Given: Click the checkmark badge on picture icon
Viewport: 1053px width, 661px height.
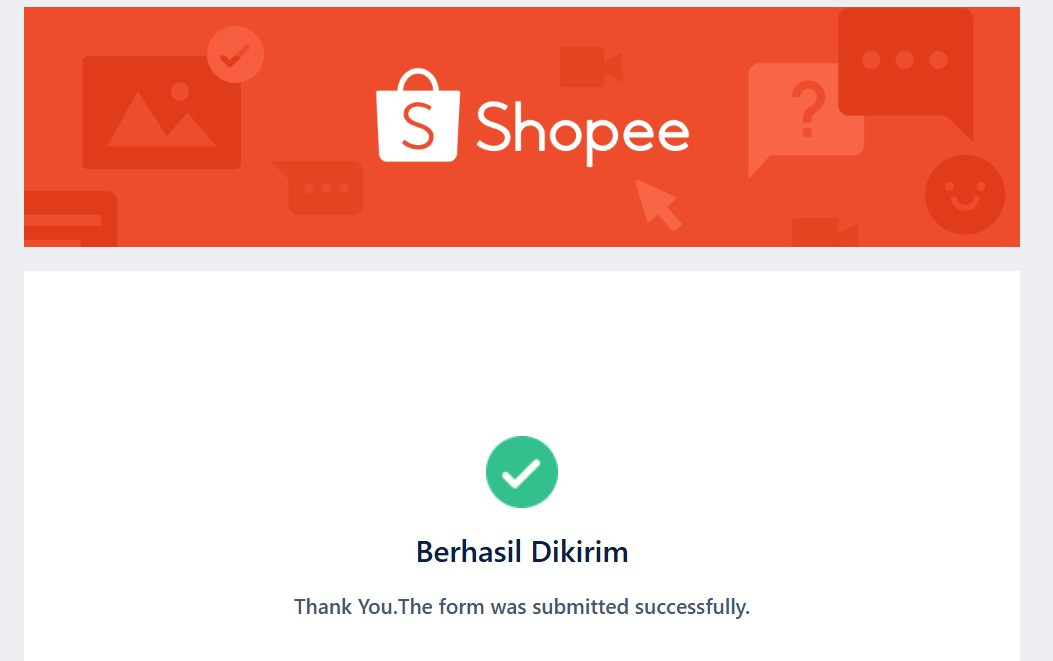Looking at the screenshot, I should [235, 54].
